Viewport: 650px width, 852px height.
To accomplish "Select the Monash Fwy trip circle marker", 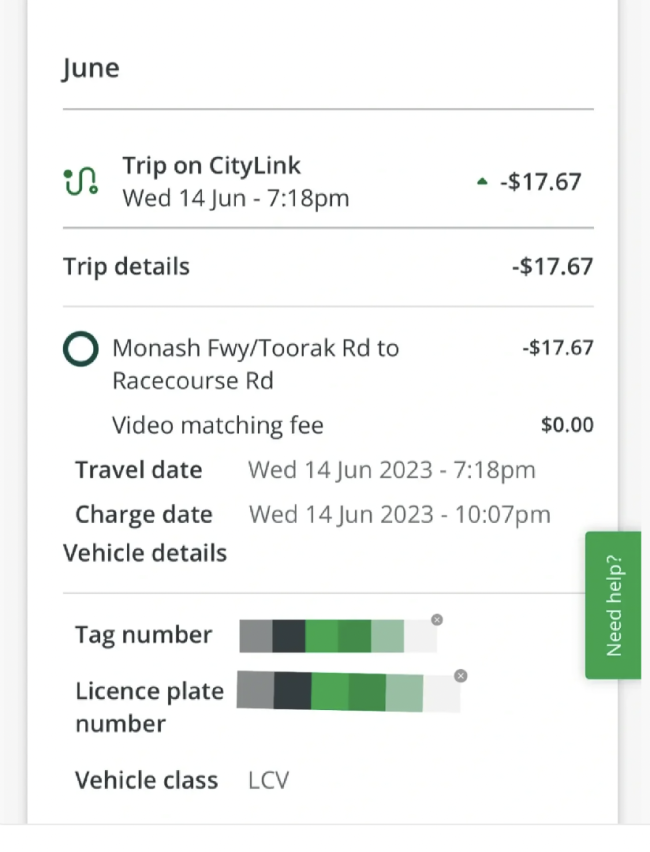I will (x=81, y=349).
